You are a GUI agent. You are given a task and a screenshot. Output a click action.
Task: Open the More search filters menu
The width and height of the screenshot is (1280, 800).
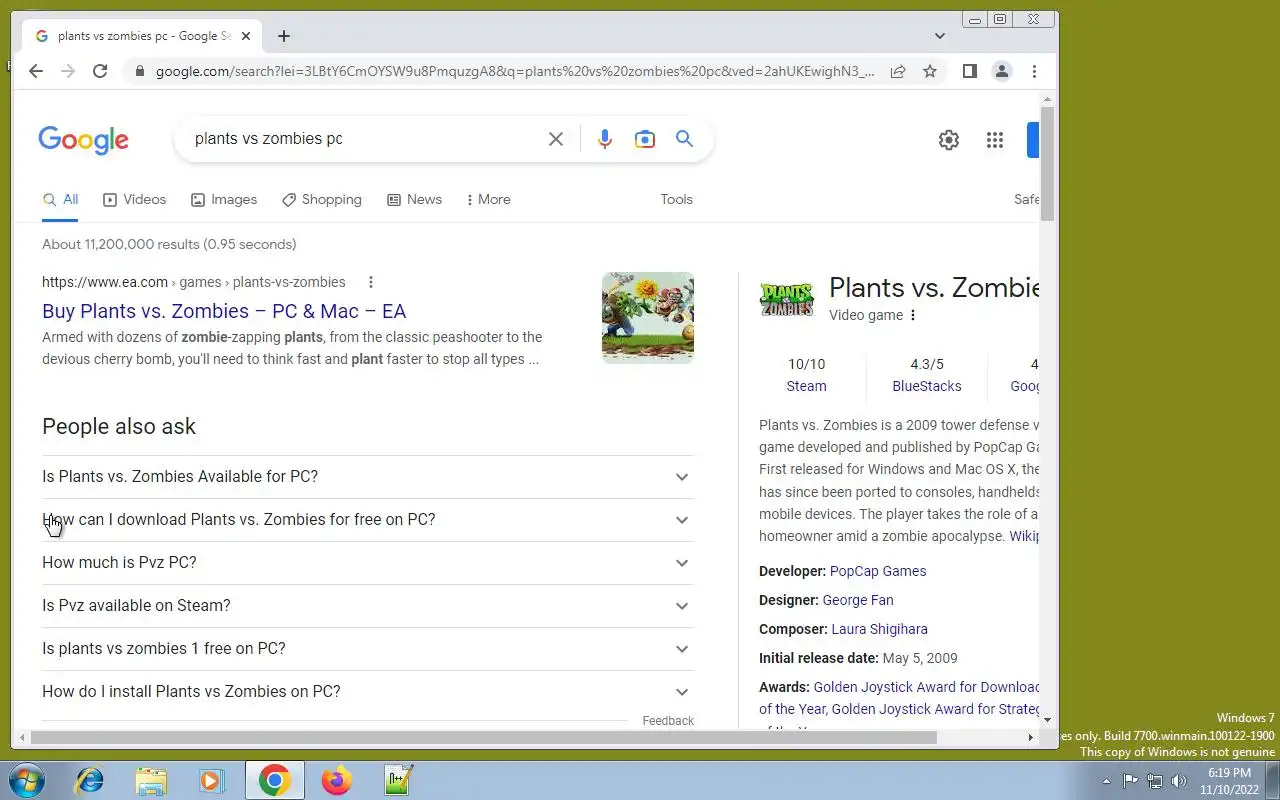(x=488, y=200)
